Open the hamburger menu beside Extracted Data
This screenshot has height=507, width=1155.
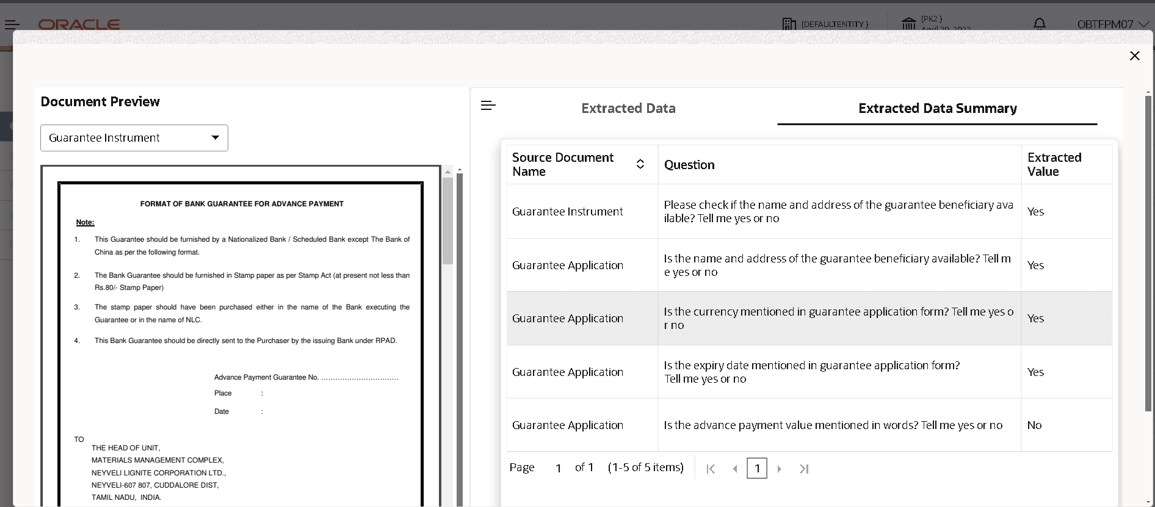pos(488,105)
